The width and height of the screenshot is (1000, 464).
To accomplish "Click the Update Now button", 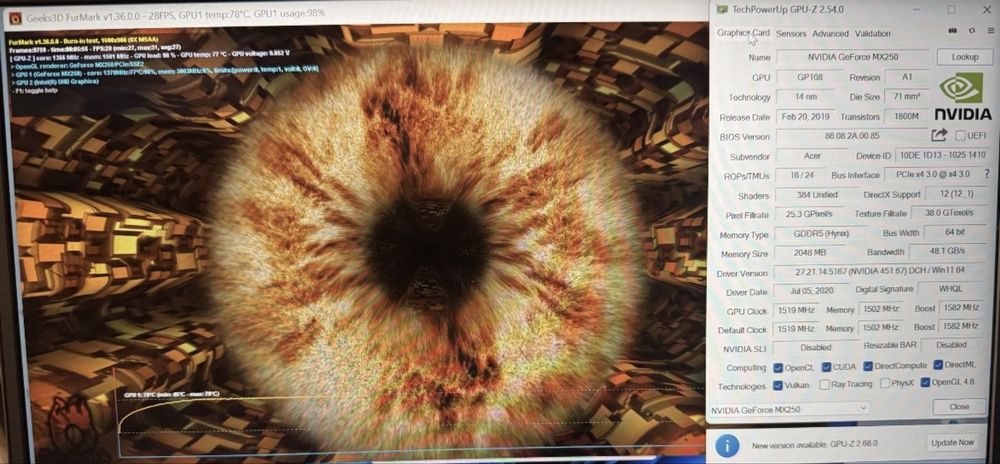I will point(953,442).
